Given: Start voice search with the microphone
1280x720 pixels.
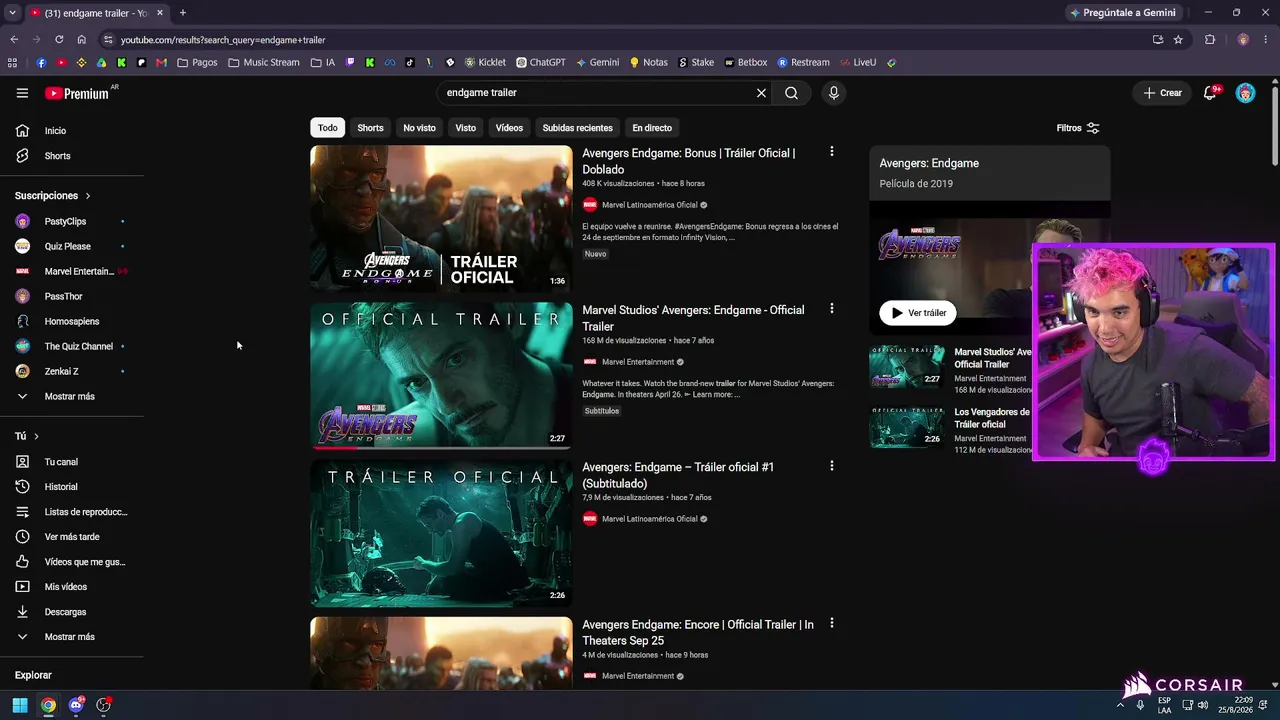Looking at the screenshot, I should (834, 93).
